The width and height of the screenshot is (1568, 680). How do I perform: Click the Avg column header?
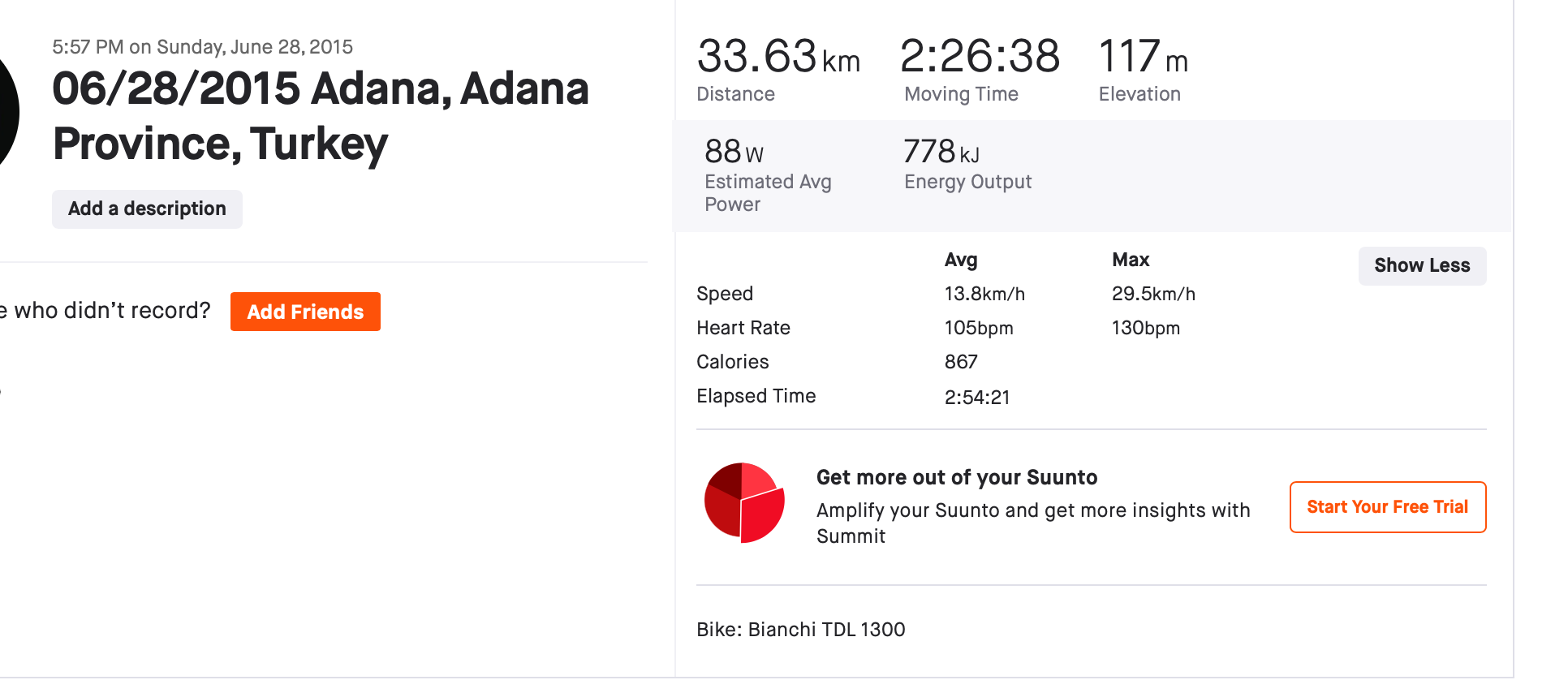[961, 260]
